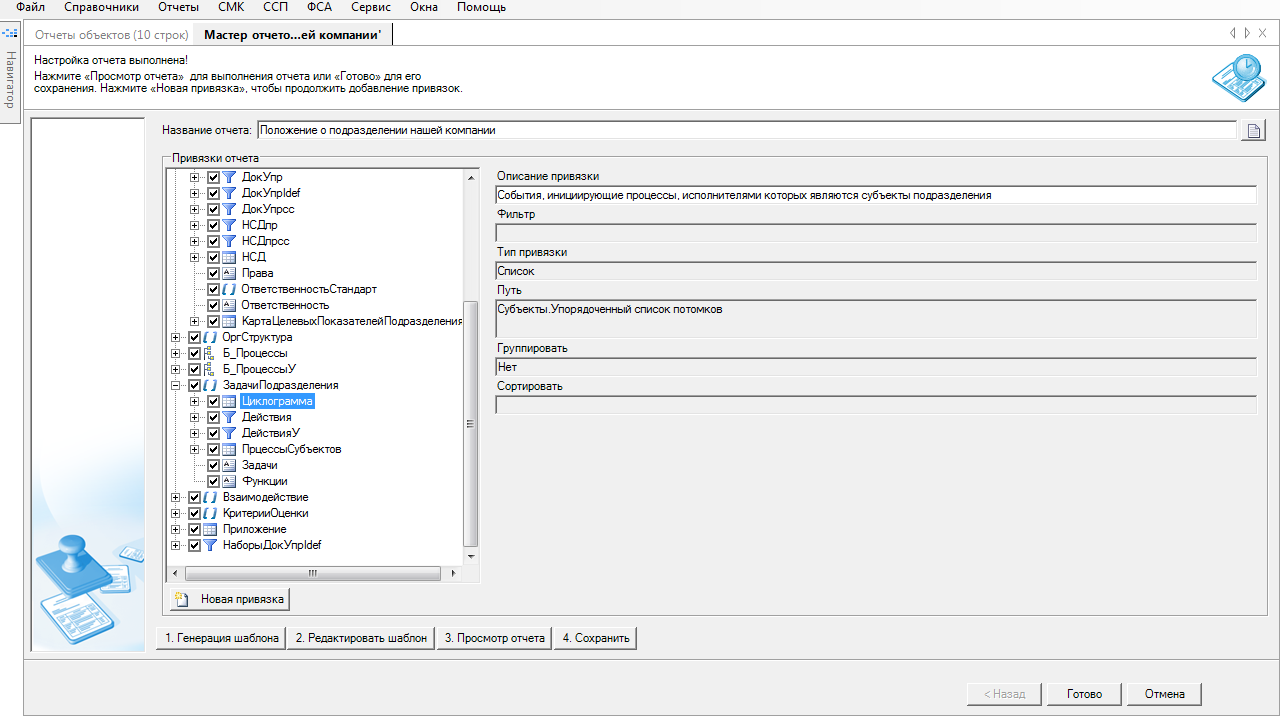Click the 3. Просмотр отчета button

pos(494,638)
